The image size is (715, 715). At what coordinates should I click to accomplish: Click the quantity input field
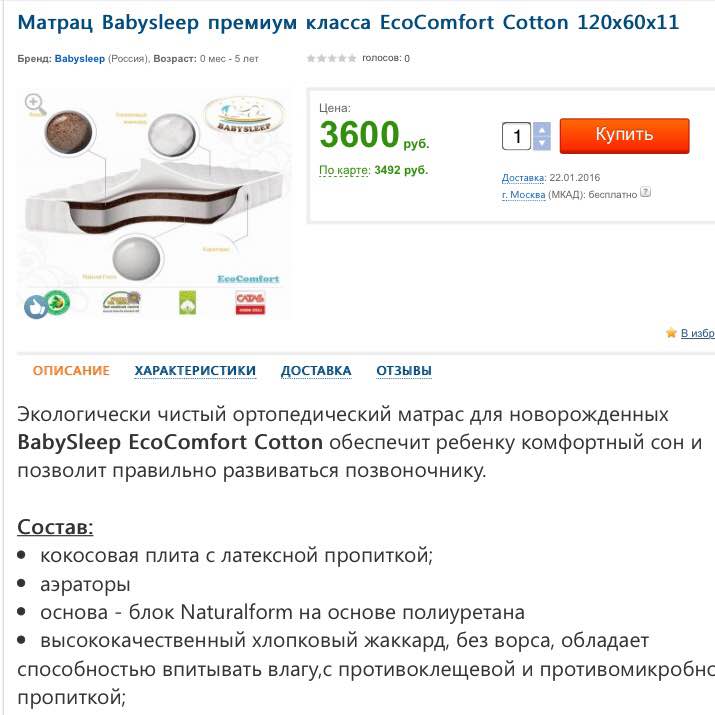coord(517,136)
